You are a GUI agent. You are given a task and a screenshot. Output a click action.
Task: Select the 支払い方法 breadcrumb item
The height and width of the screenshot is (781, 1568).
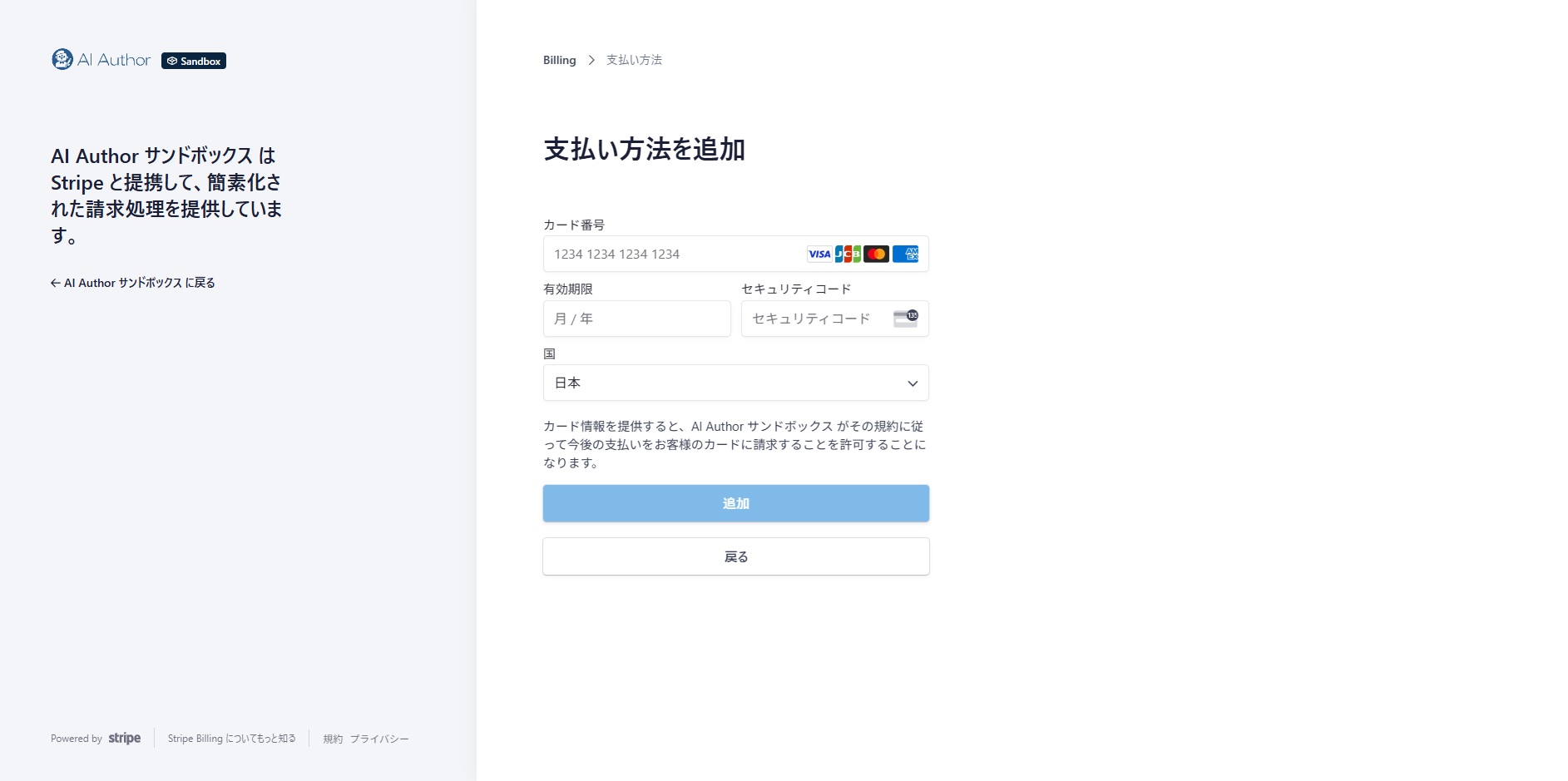[634, 60]
